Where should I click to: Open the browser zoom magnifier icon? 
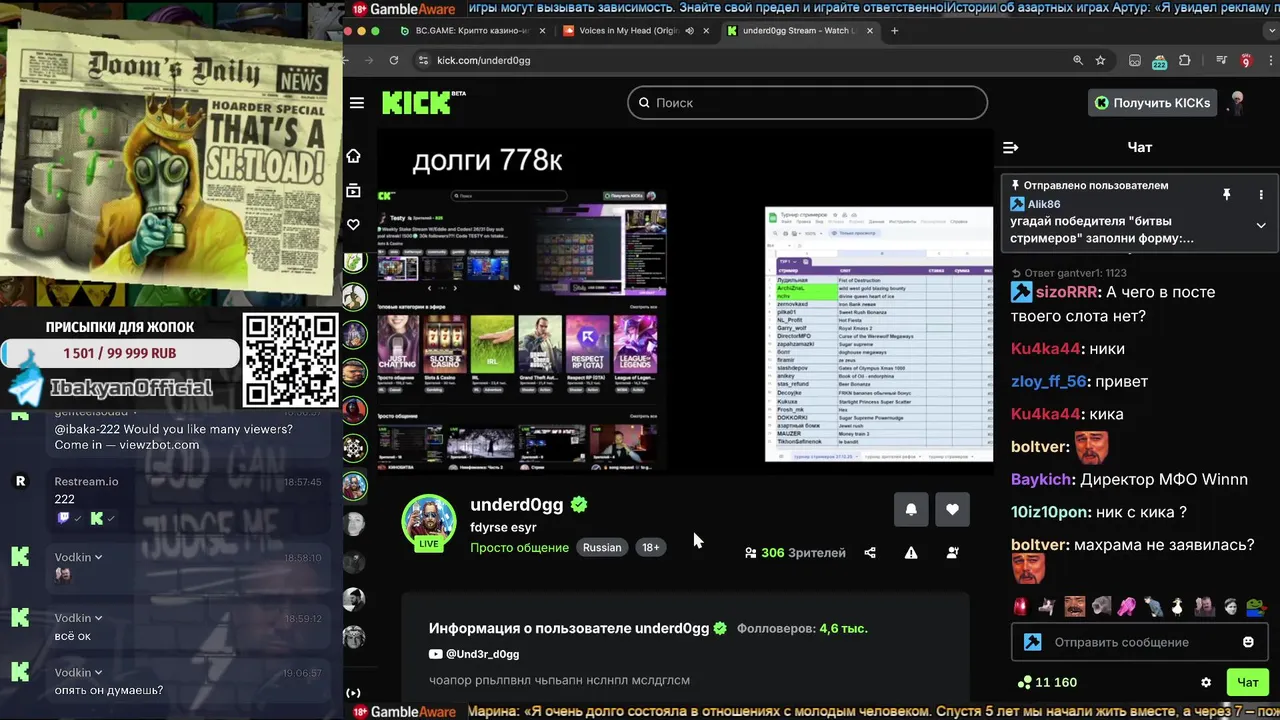coord(1078,60)
